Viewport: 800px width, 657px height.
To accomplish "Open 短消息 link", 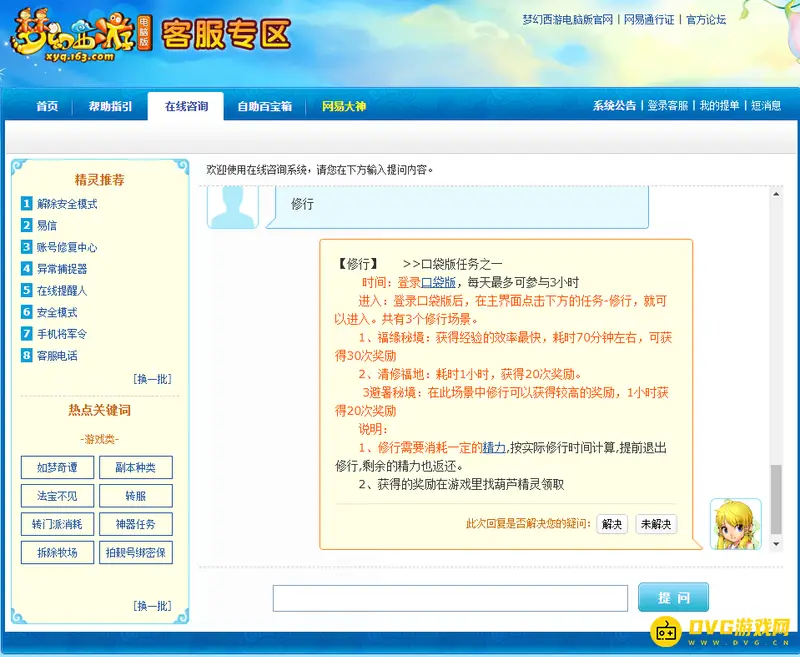I will [766, 106].
